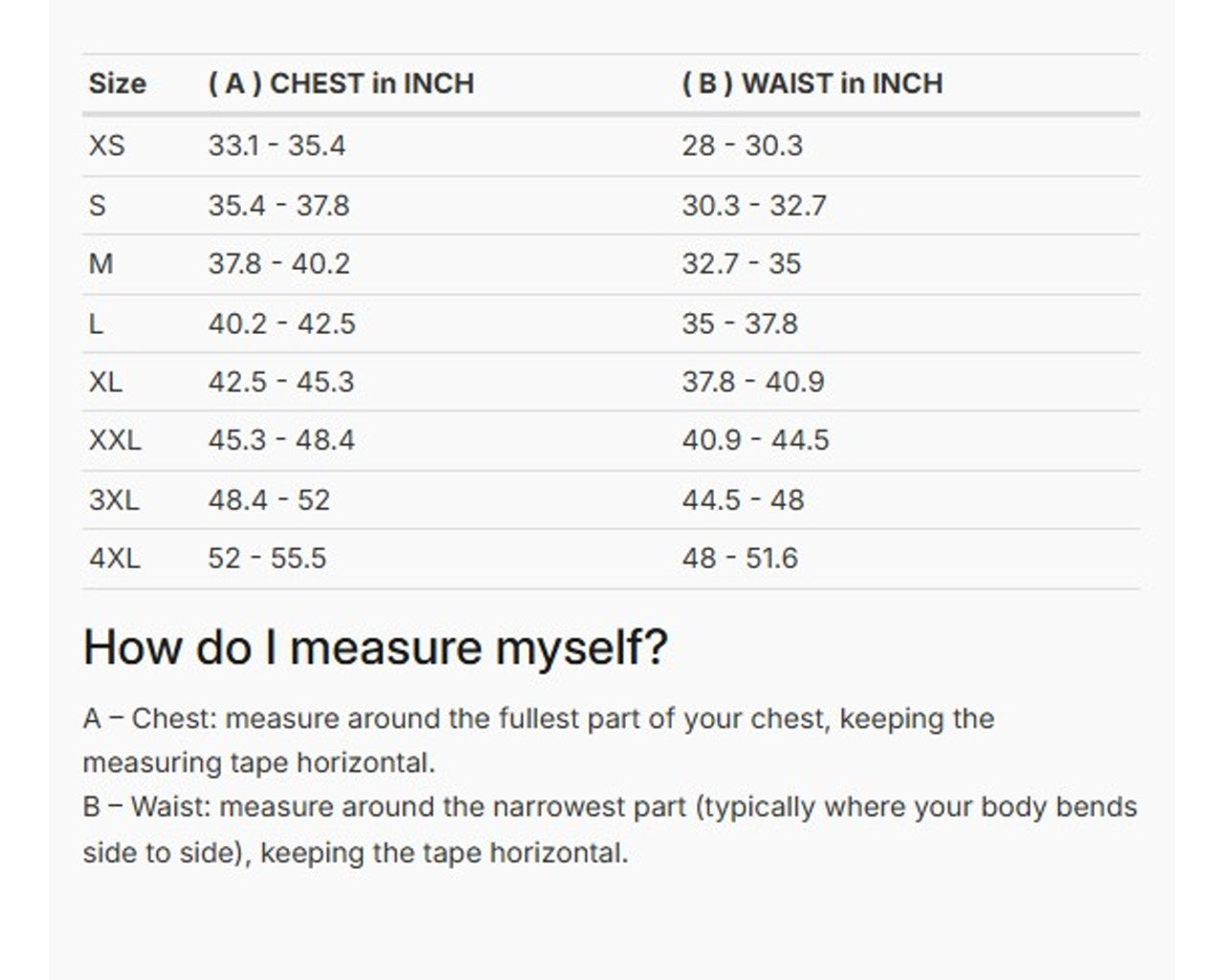The height and width of the screenshot is (980, 1225).
Task: Select the M size row label
Action: click(x=100, y=264)
